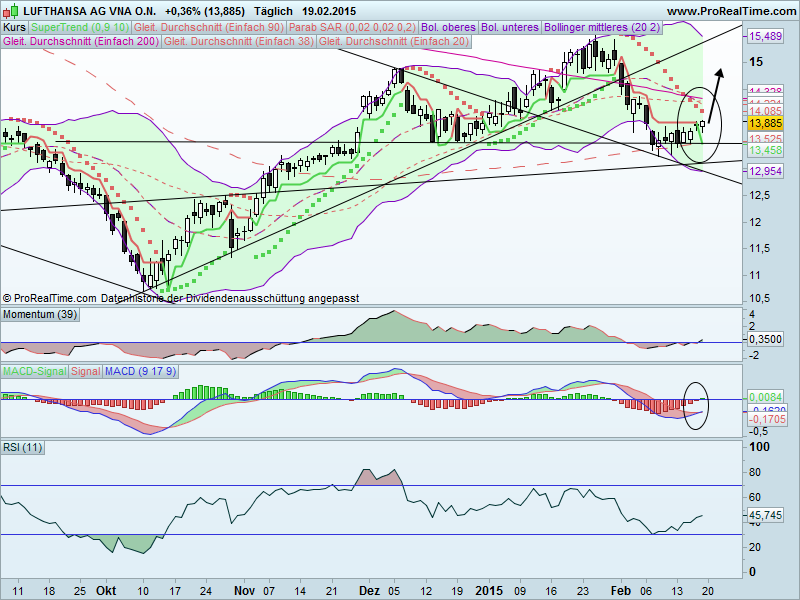
Task: Select the Kurs indicator label
Action: coord(14,27)
